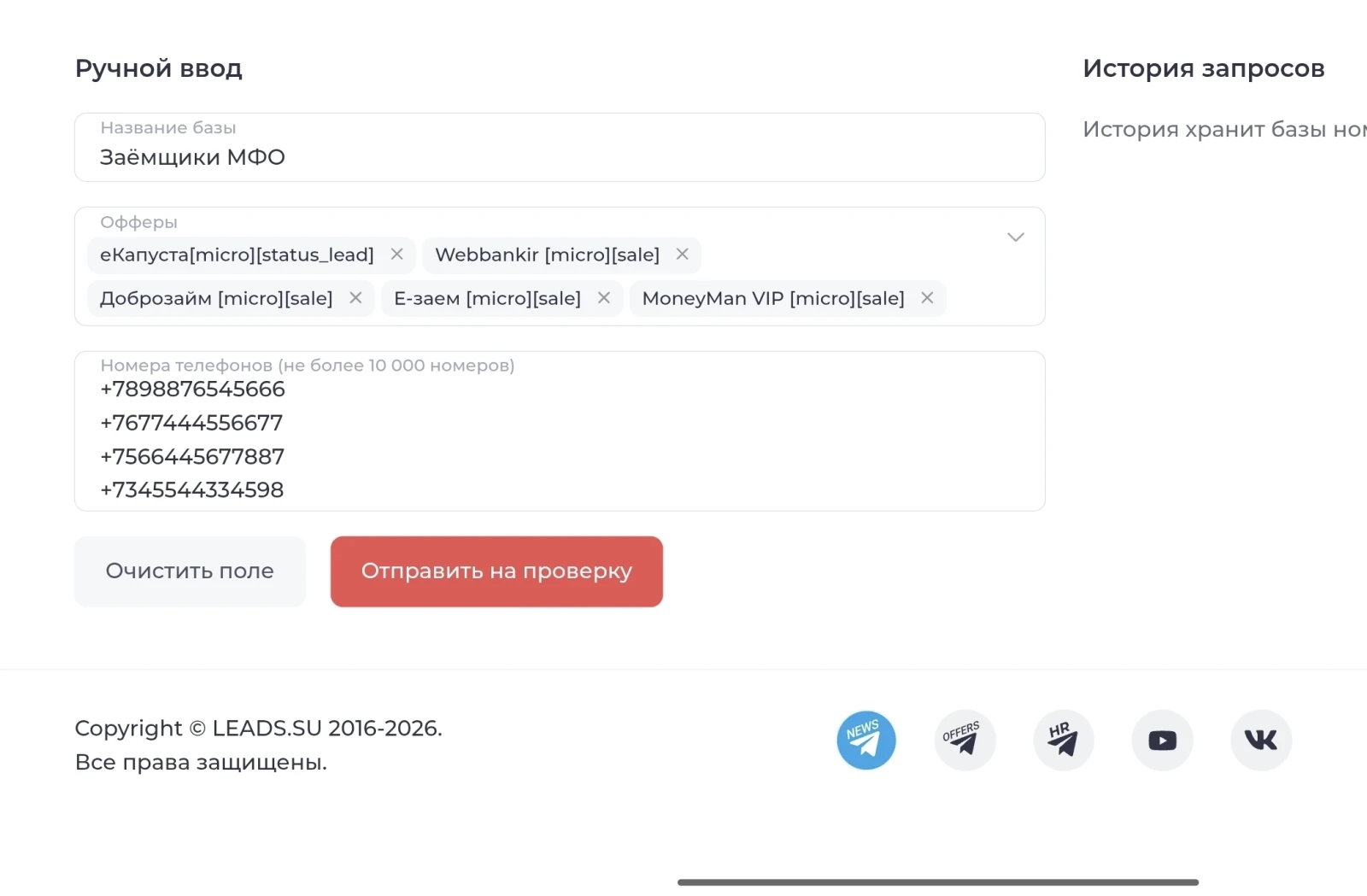This screenshot has width=1367, height=896.
Task: Click the Webbankir [micro][sale] tag label
Action: pos(547,255)
